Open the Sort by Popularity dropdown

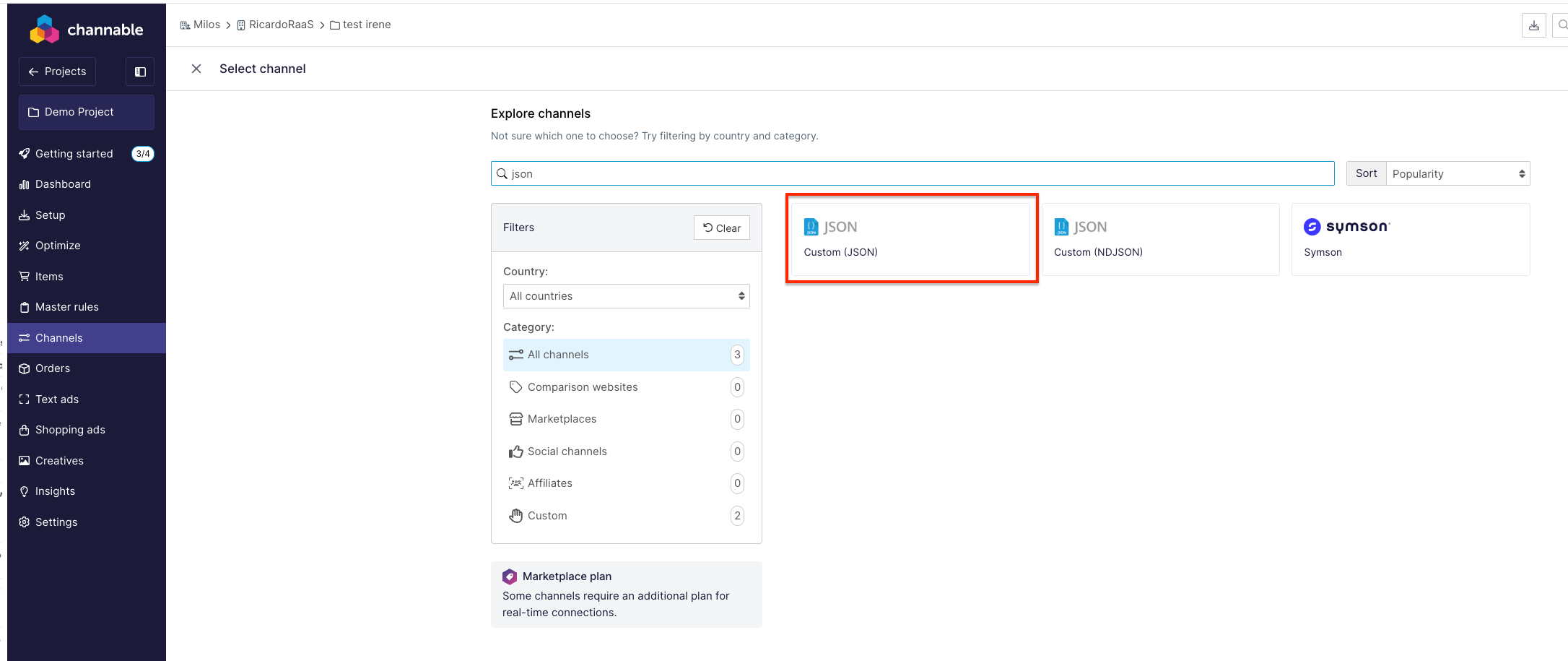click(x=1457, y=173)
